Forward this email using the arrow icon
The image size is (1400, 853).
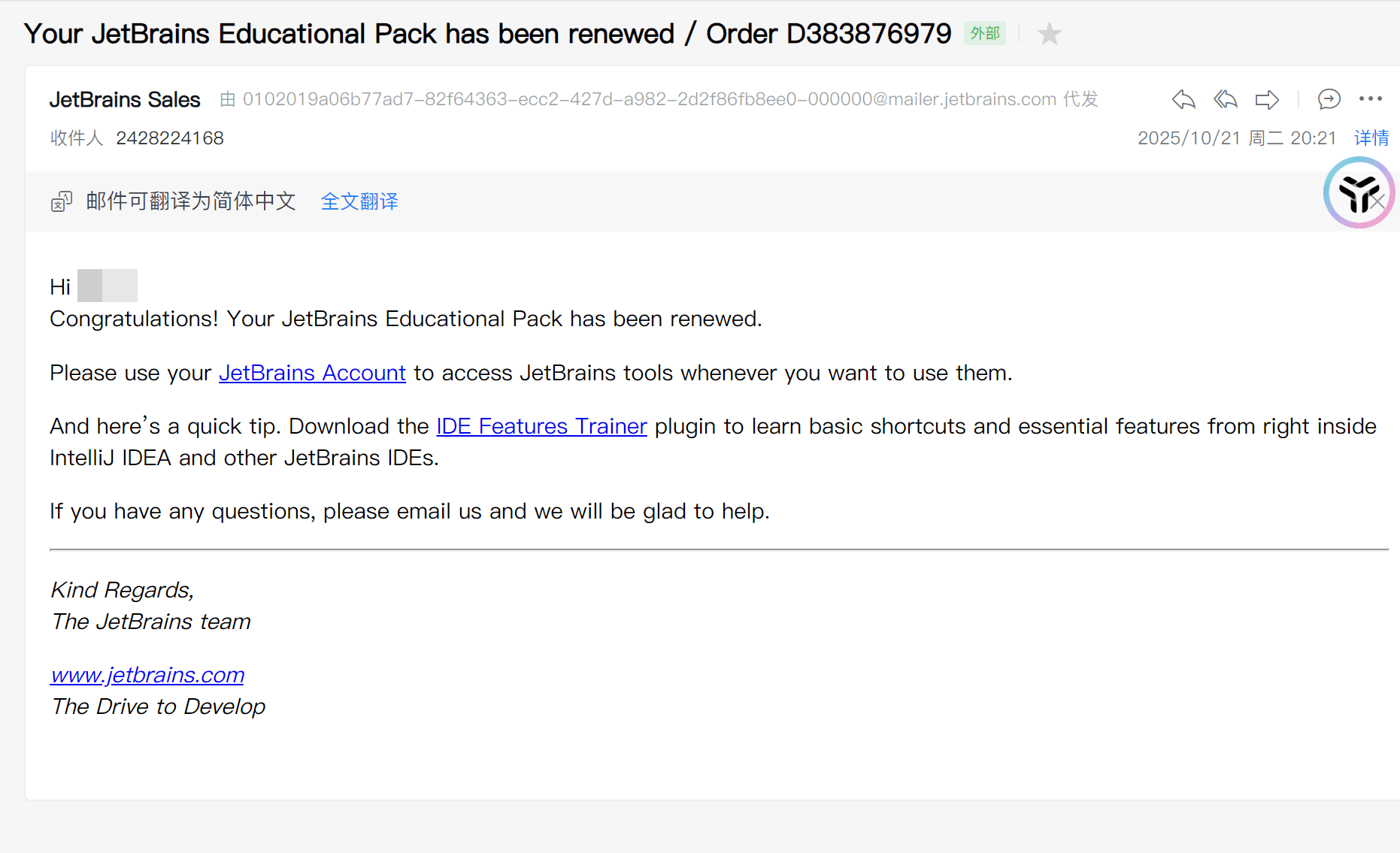point(1267,99)
